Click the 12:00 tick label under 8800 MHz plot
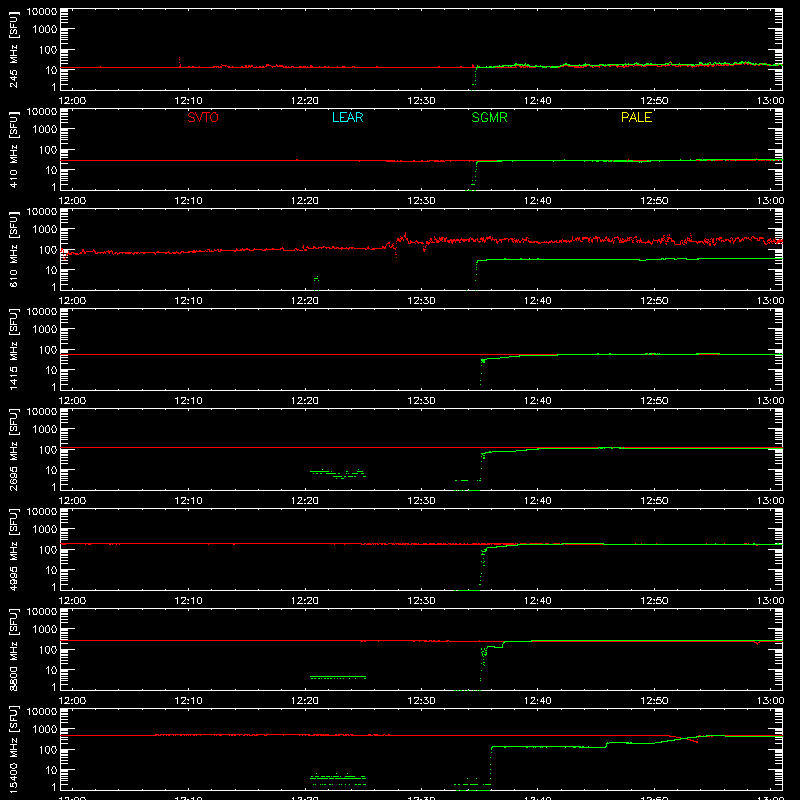Image resolution: width=800 pixels, height=800 pixels. click(x=72, y=701)
